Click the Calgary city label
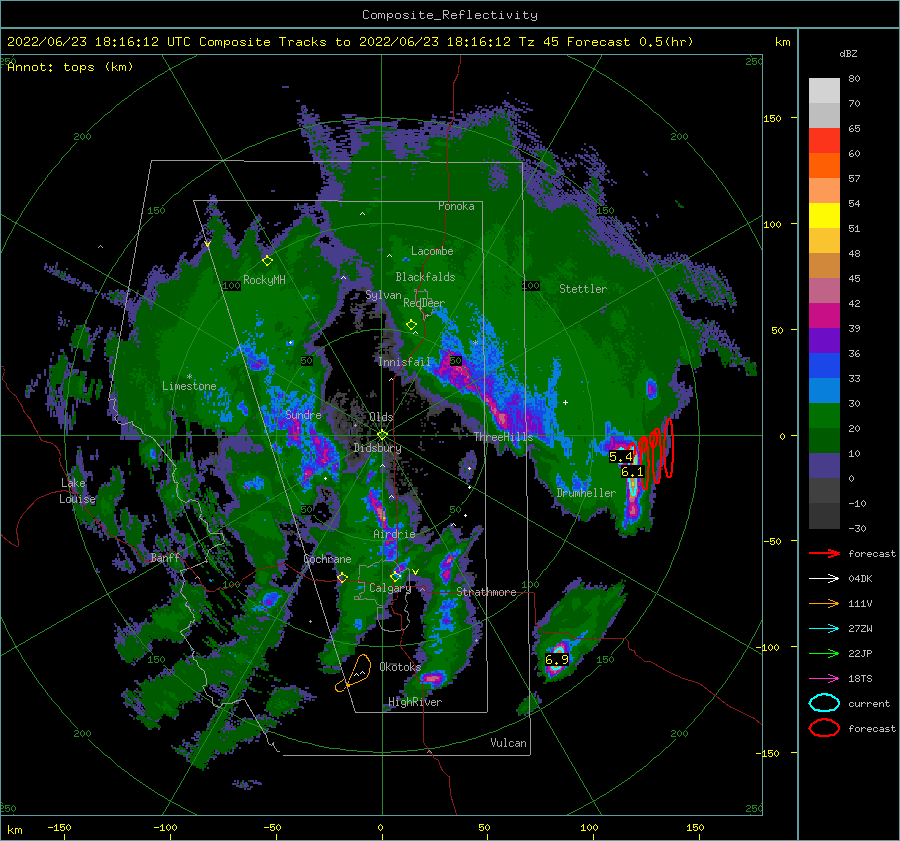Viewport: 900px width, 841px height. click(390, 588)
